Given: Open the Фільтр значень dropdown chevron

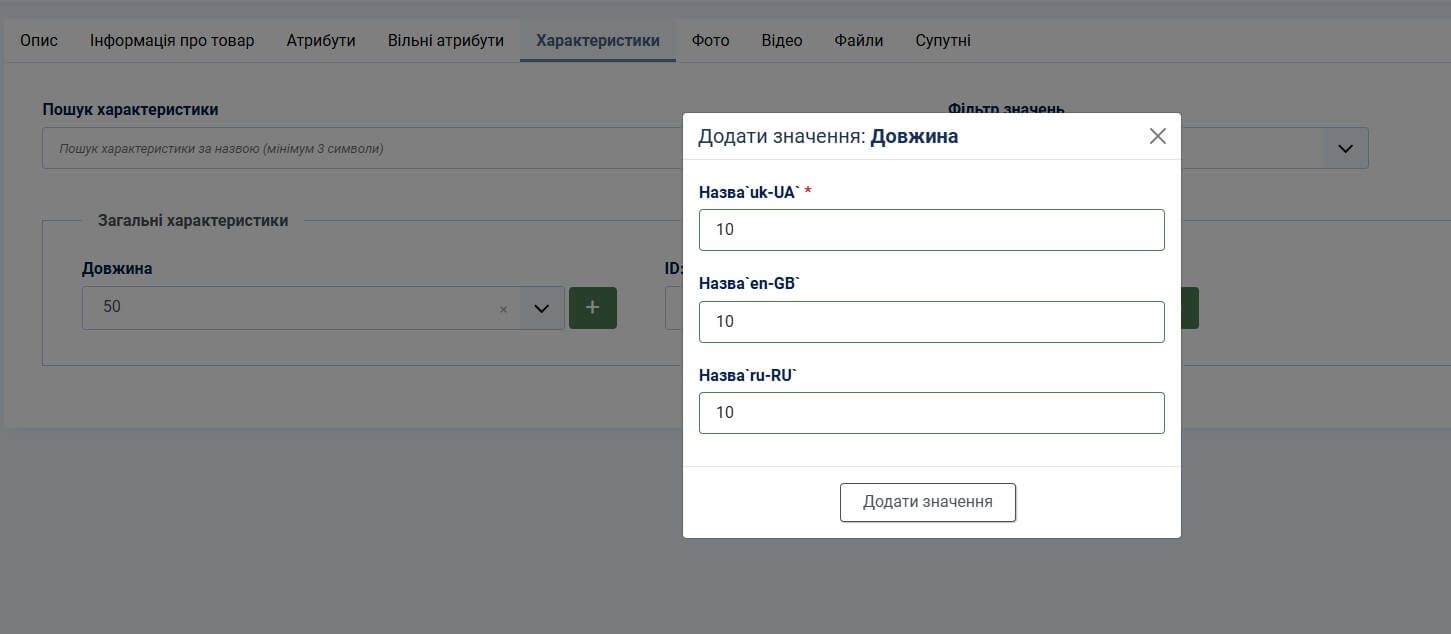Looking at the screenshot, I should [x=1345, y=148].
